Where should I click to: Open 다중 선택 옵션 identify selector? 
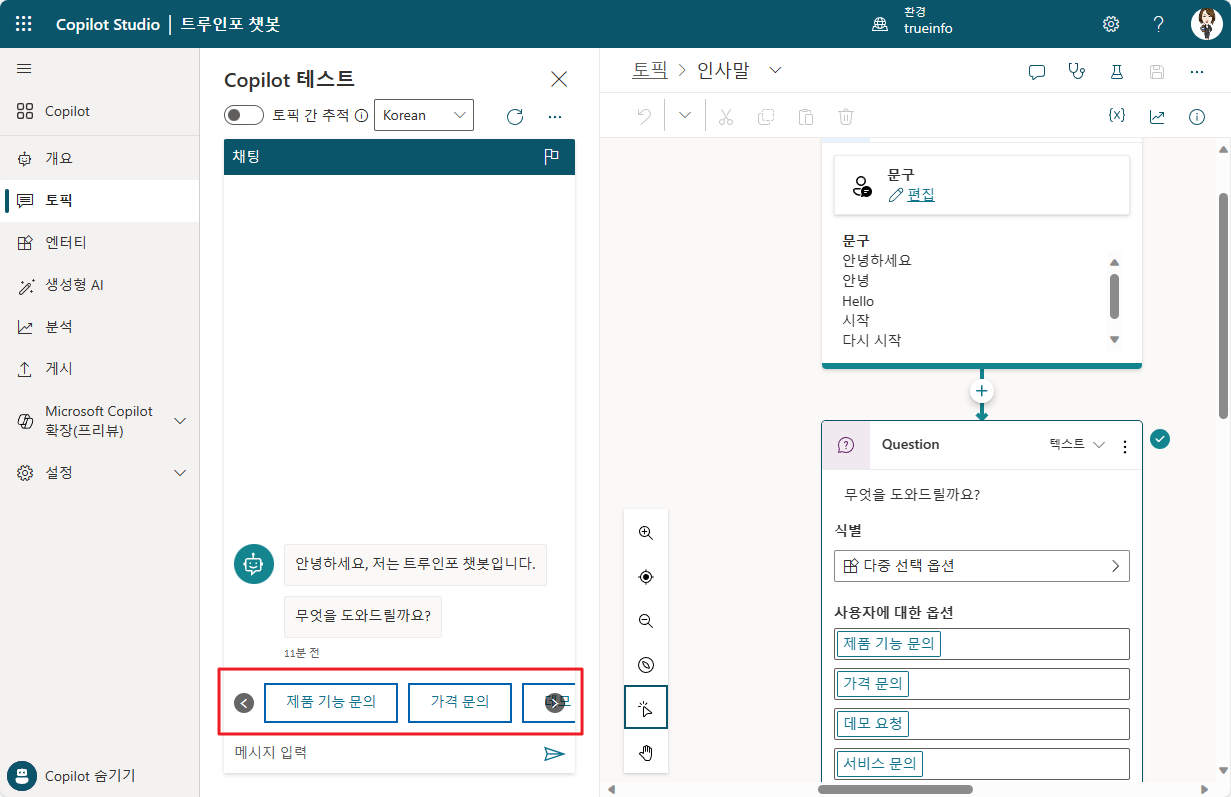pyautogui.click(x=982, y=565)
